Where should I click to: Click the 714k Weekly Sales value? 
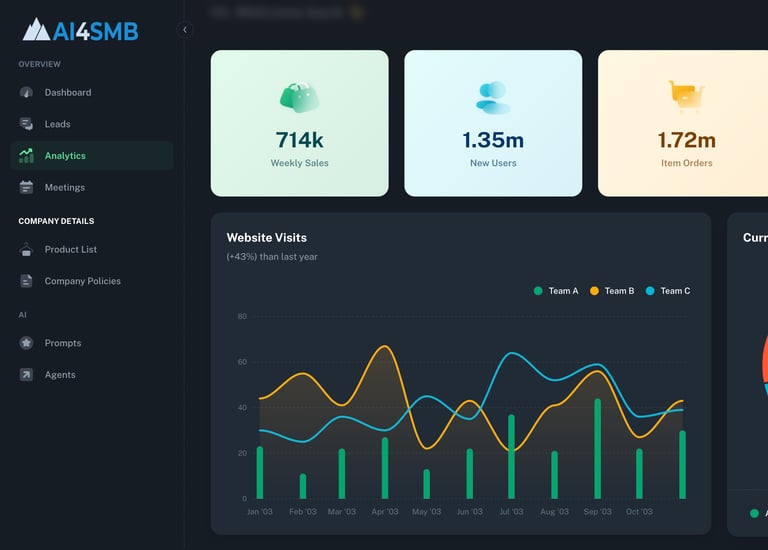point(299,140)
